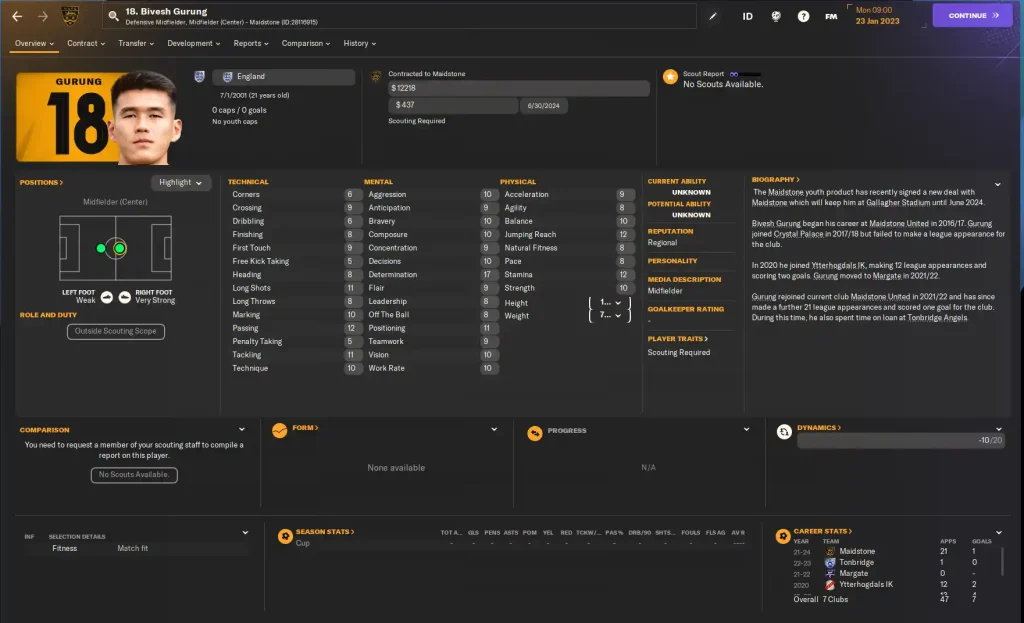Screen dimensions: 1024x623
Task: Click the nationality shield icon beside England
Action: (x=199, y=76)
